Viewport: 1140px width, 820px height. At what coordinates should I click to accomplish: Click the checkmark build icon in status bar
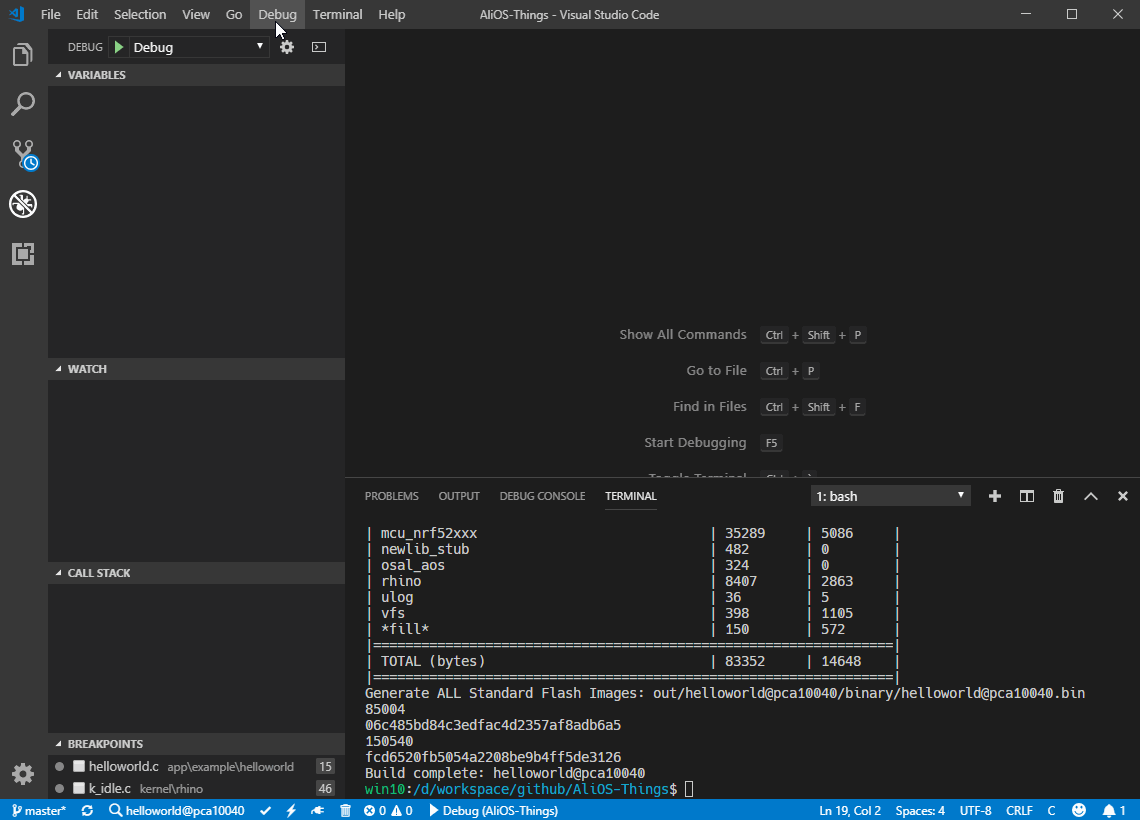[x=265, y=811]
